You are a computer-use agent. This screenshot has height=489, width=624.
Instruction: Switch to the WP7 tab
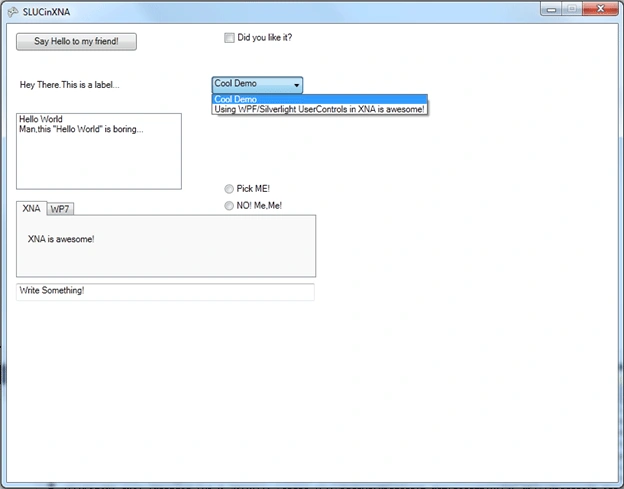[60, 209]
